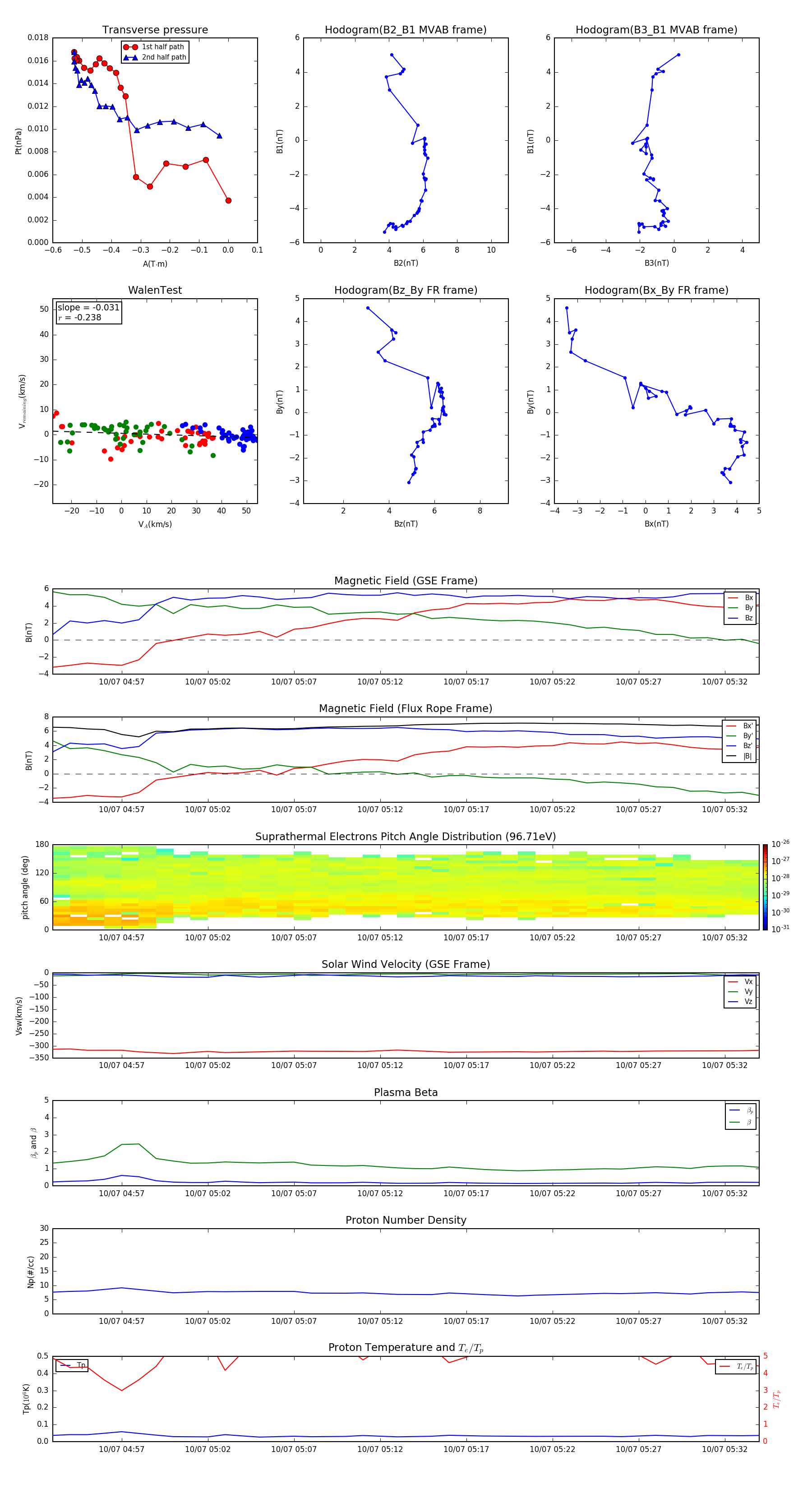This screenshot has width=812, height=1489.
Task: Click the 'WalenTest' plot title
Action: point(155,290)
